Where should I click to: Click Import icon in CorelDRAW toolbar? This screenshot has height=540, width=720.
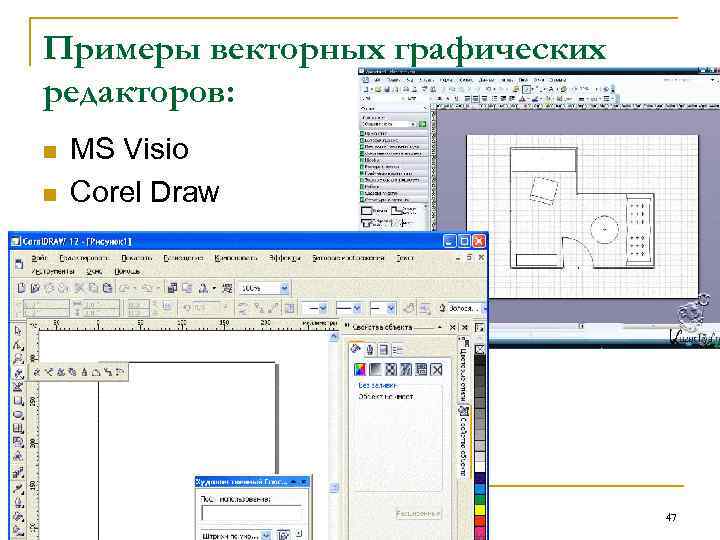173,288
